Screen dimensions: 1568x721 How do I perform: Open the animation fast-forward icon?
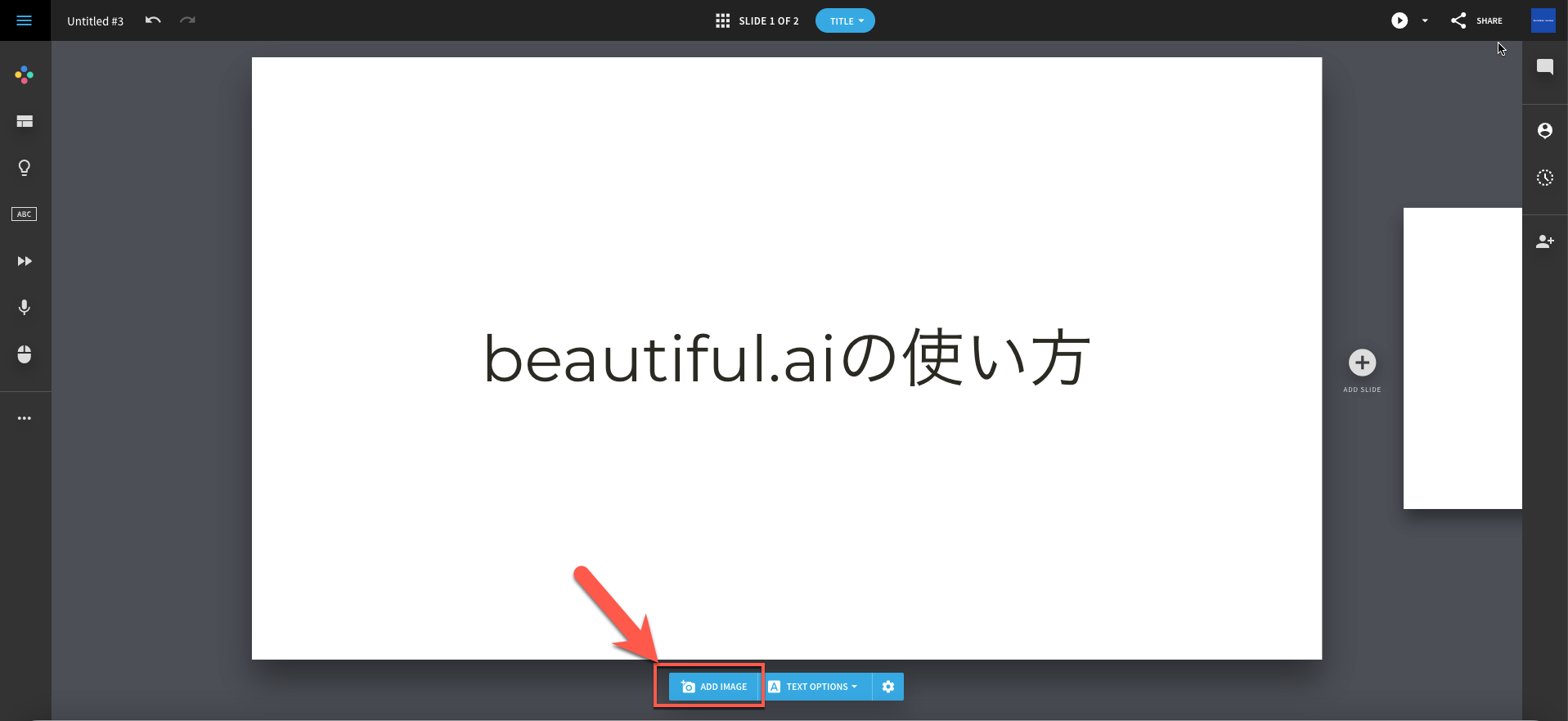(x=25, y=261)
